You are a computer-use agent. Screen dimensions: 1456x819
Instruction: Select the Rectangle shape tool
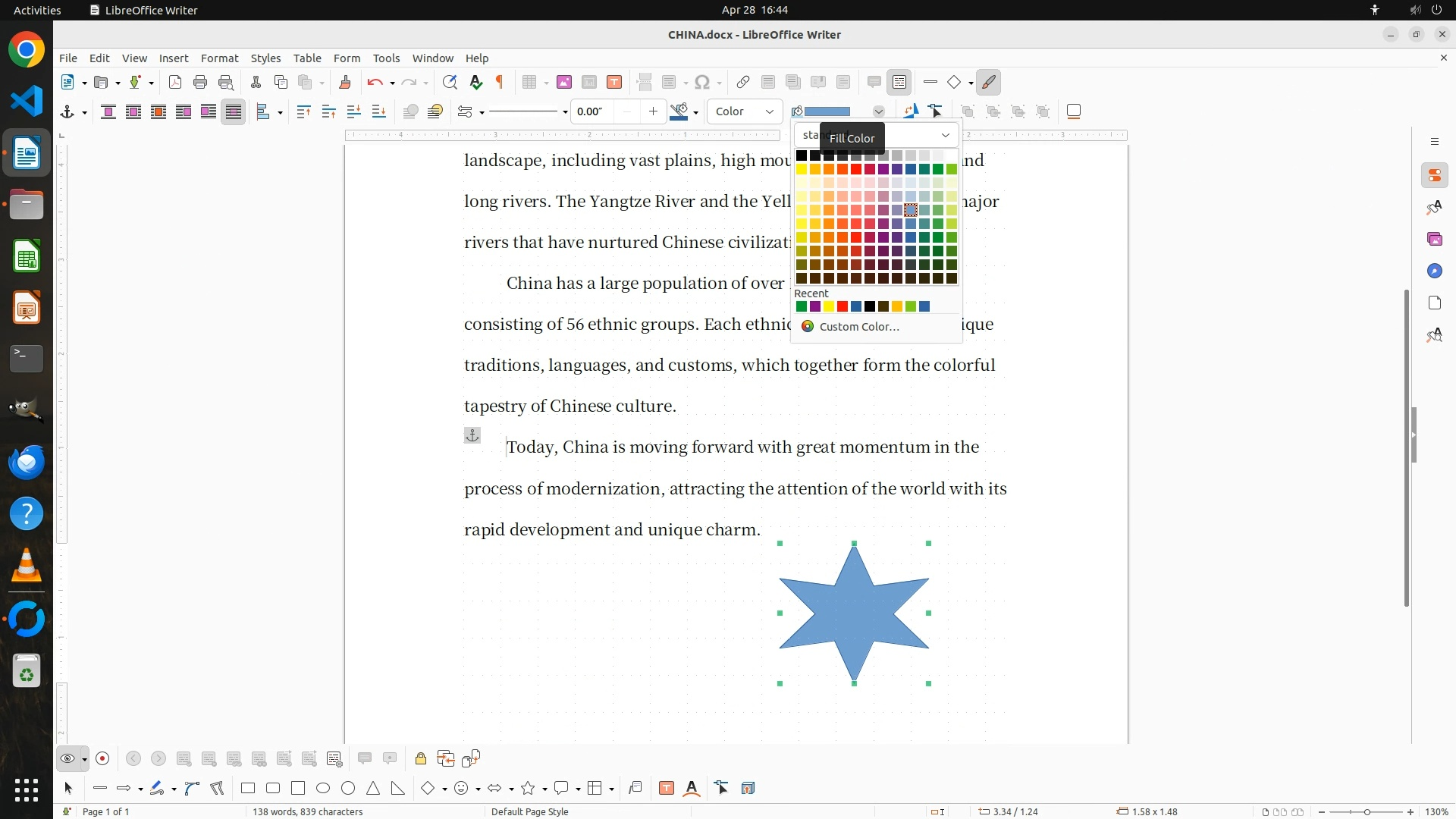point(248,788)
